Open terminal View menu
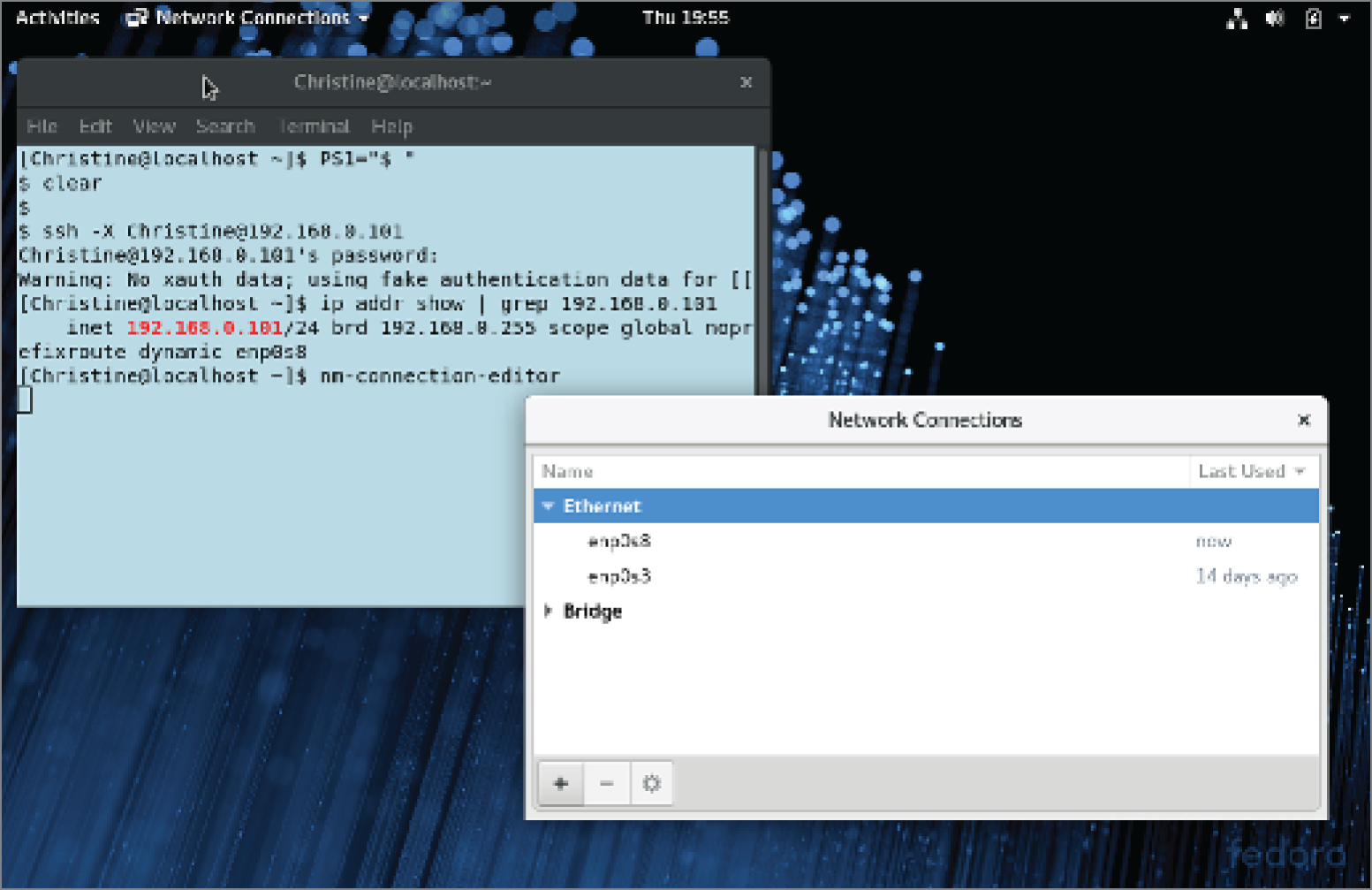This screenshot has width=1372, height=890. [154, 126]
